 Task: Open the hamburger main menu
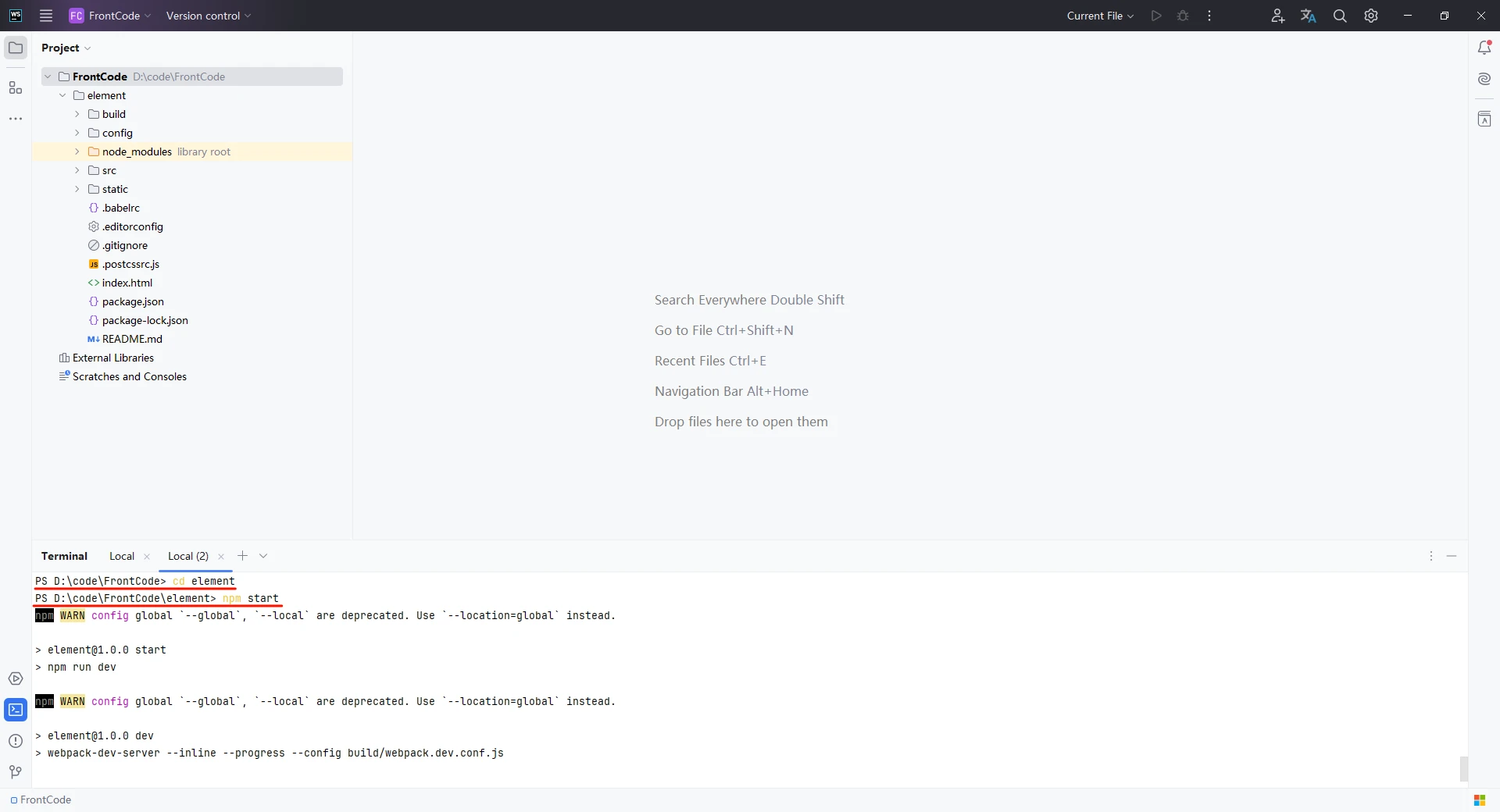46,16
